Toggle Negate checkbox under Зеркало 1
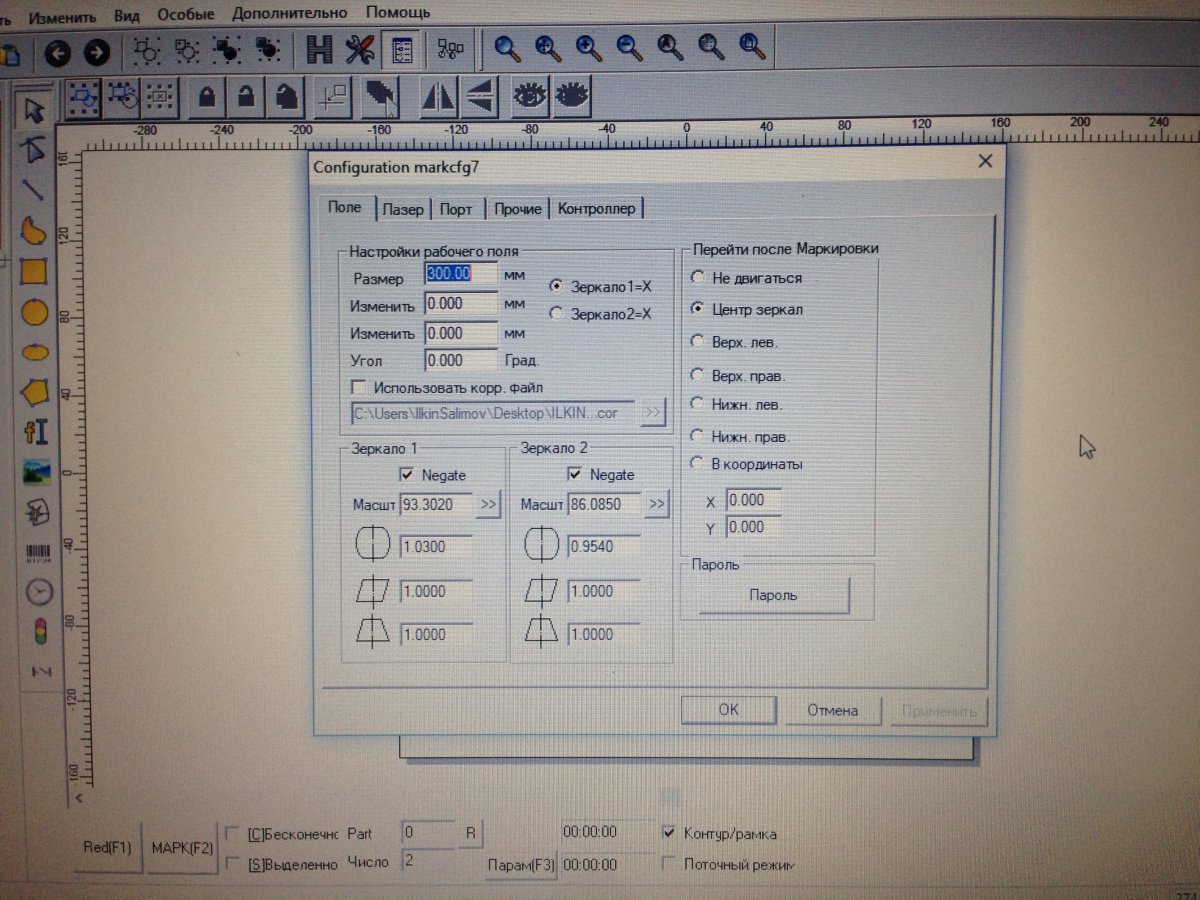Image resolution: width=1200 pixels, height=900 pixels. tap(407, 475)
